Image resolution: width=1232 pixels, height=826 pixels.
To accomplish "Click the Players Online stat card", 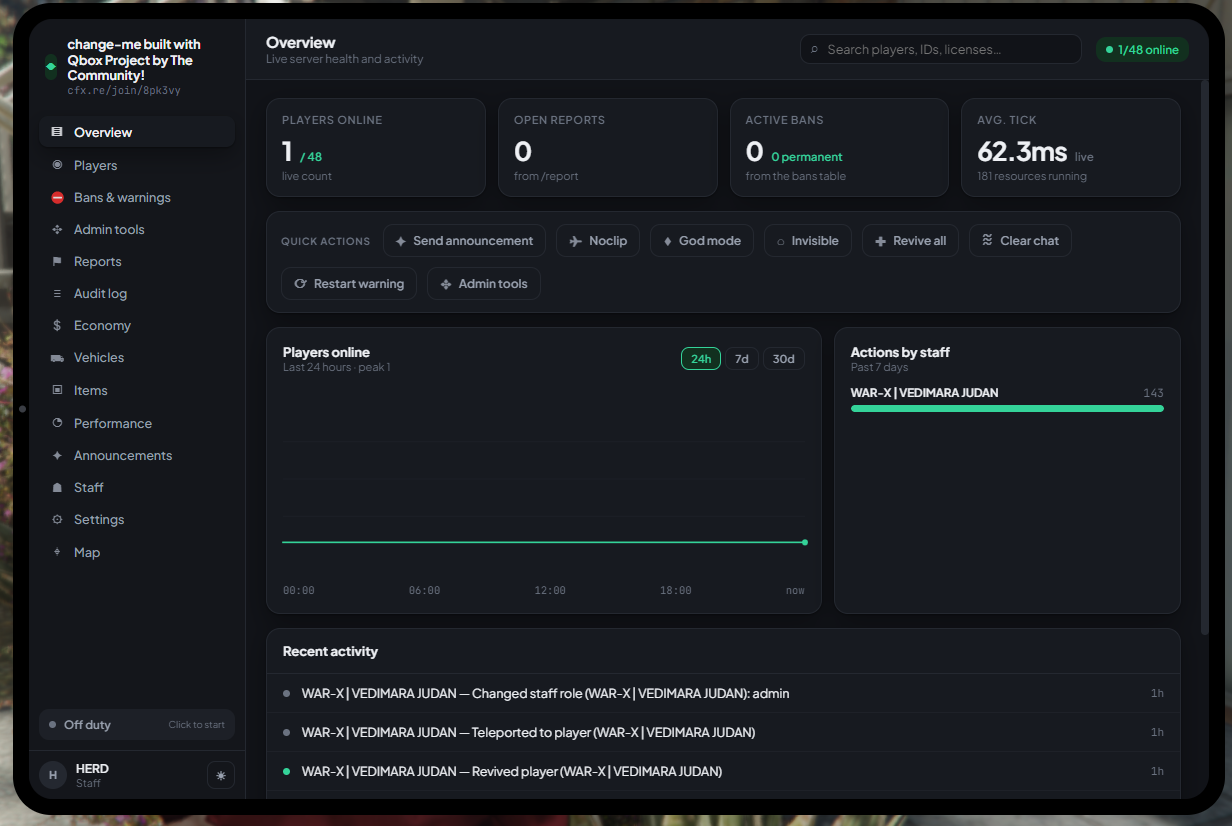I will pos(376,147).
